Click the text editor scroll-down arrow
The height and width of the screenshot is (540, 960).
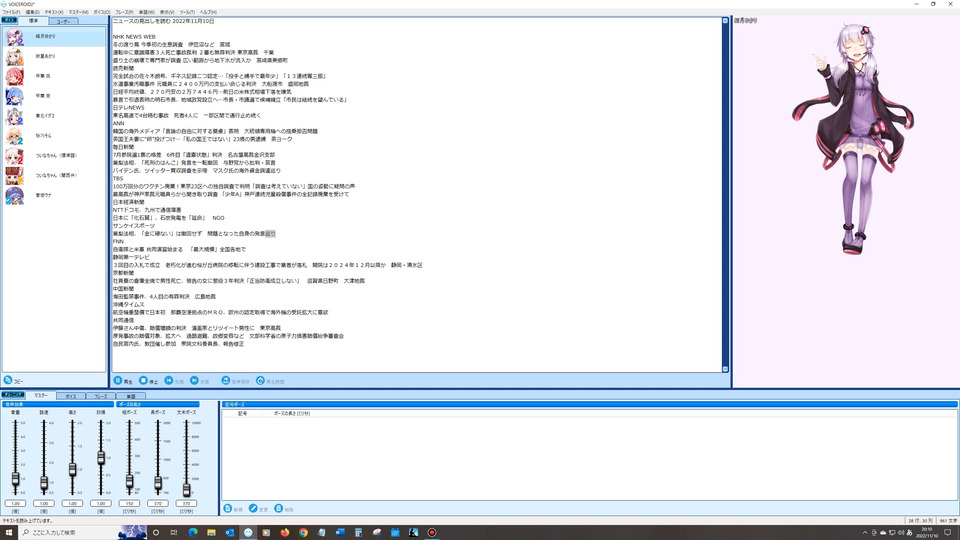coord(725,369)
